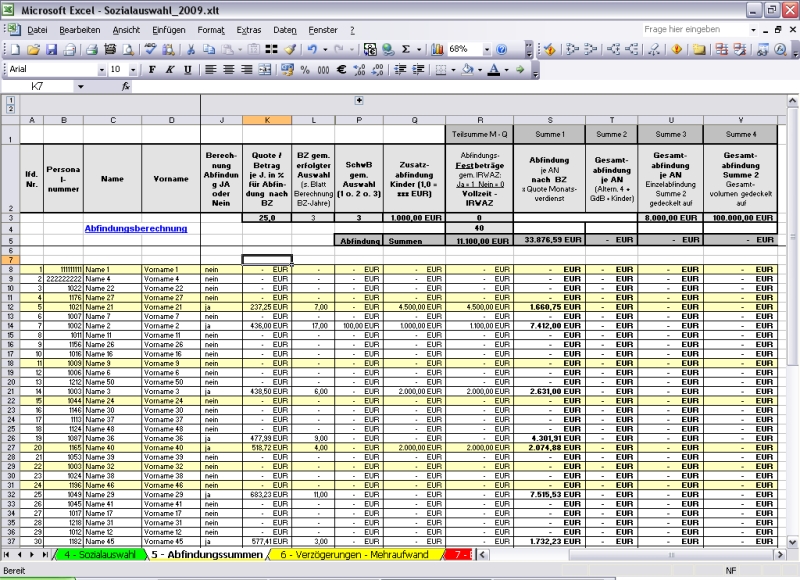The width and height of the screenshot is (800, 580).
Task: Click the AutoSum sigma icon
Action: point(406,49)
